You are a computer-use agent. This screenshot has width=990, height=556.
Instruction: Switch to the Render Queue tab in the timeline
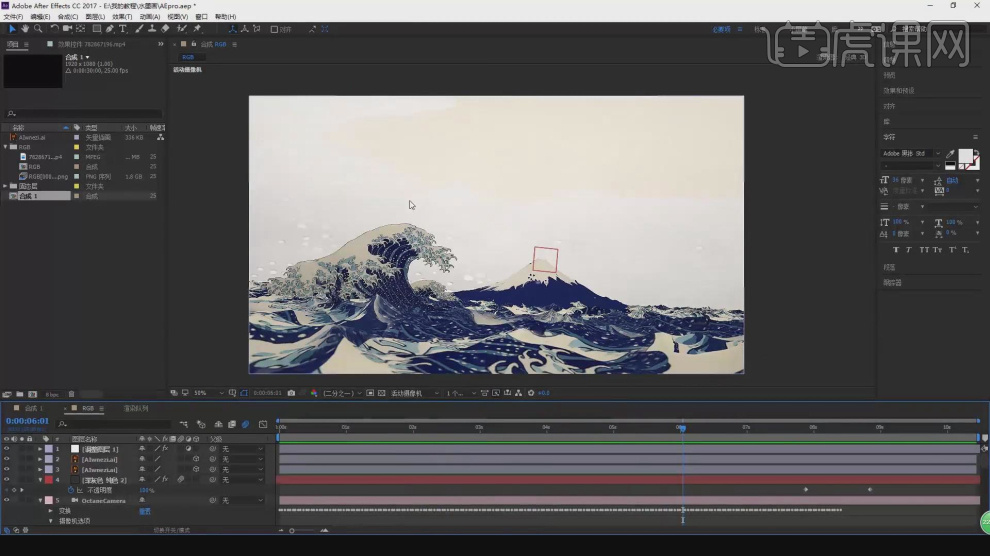pyautogui.click(x=136, y=408)
